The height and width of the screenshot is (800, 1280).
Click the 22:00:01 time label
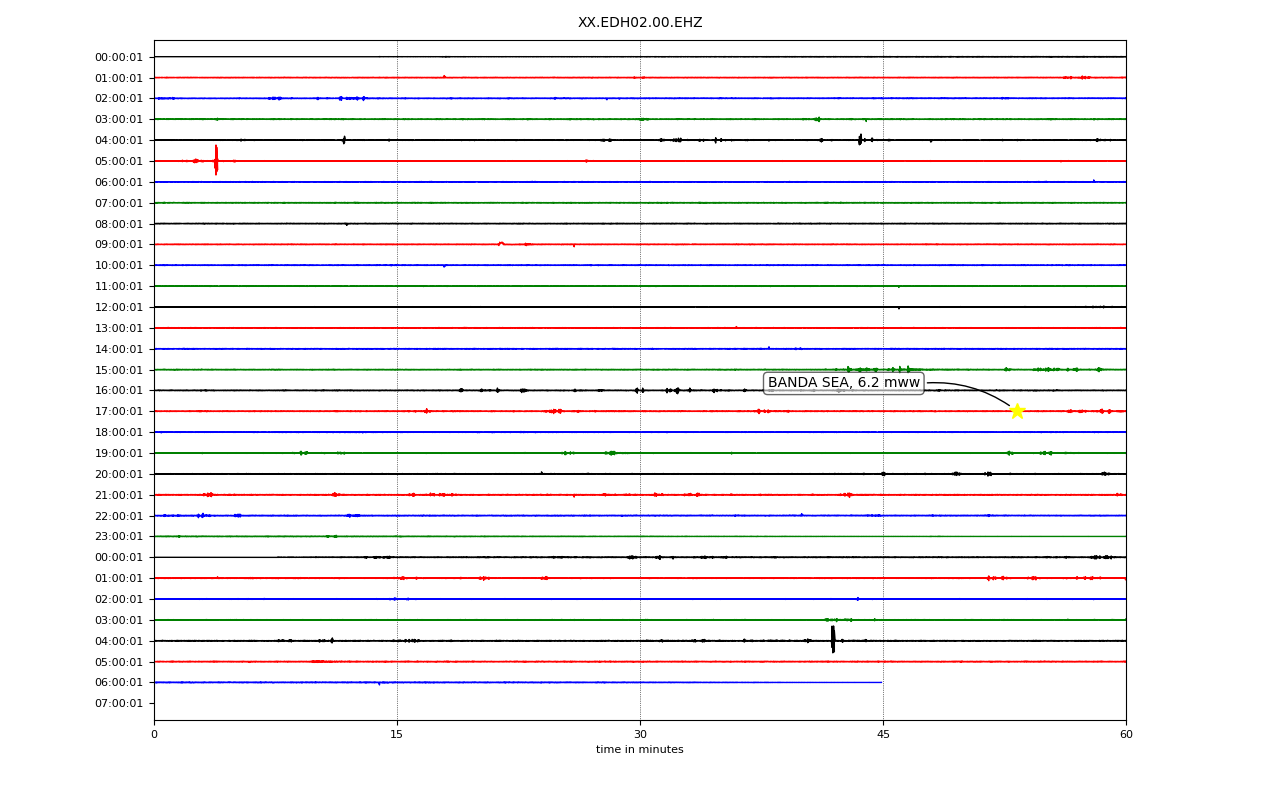pos(119,516)
